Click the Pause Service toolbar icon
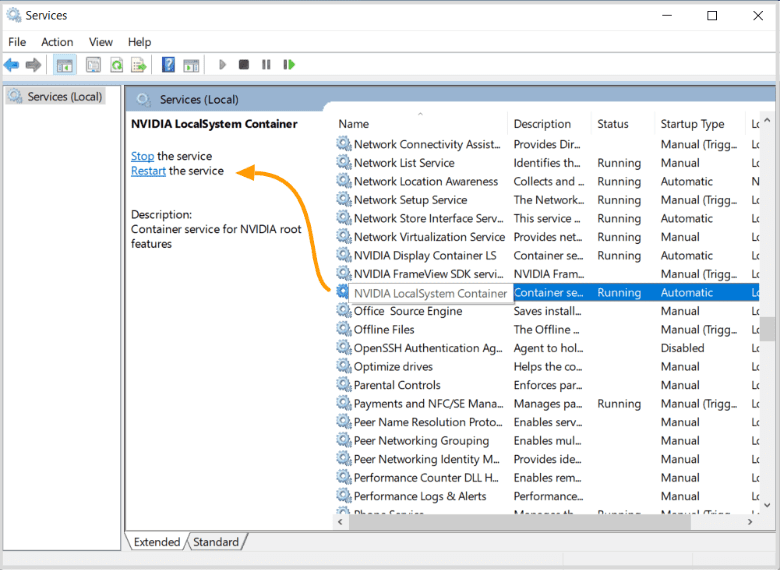The height and width of the screenshot is (570, 780). point(266,65)
